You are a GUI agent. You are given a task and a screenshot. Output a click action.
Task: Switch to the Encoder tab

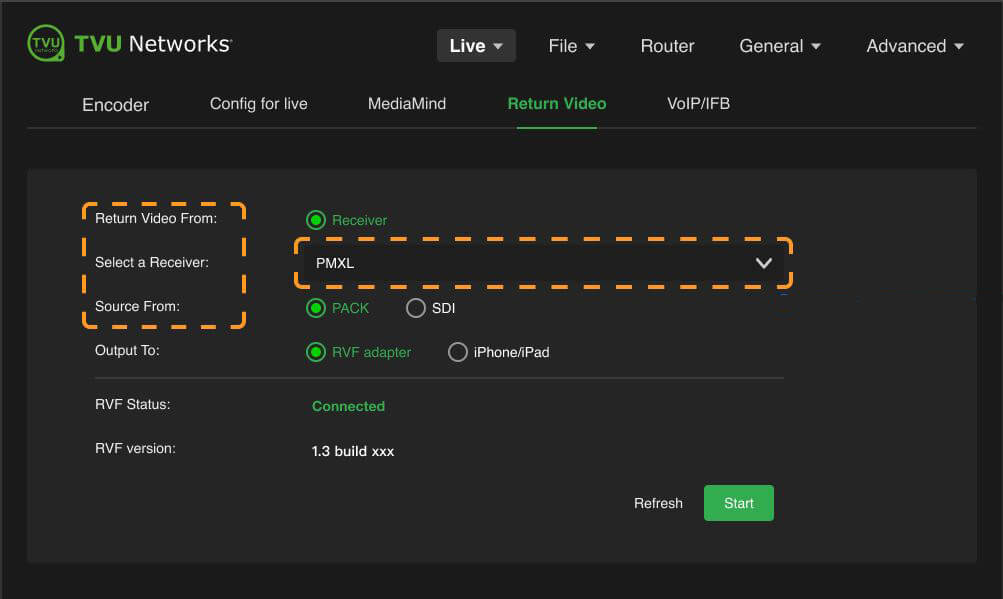point(116,105)
